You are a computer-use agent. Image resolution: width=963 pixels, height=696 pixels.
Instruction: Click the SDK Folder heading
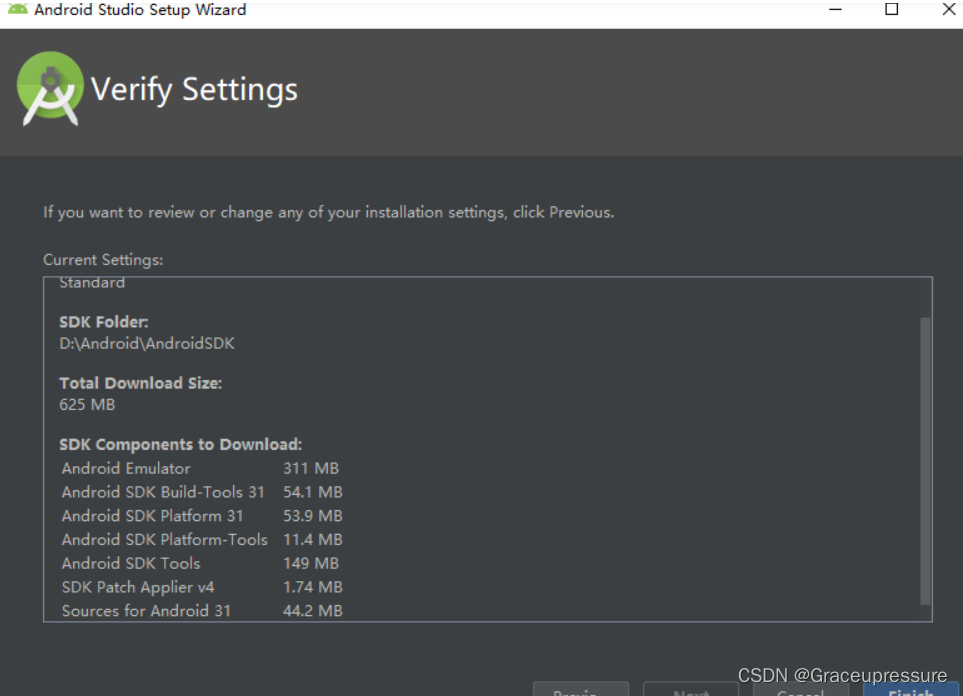coord(104,322)
